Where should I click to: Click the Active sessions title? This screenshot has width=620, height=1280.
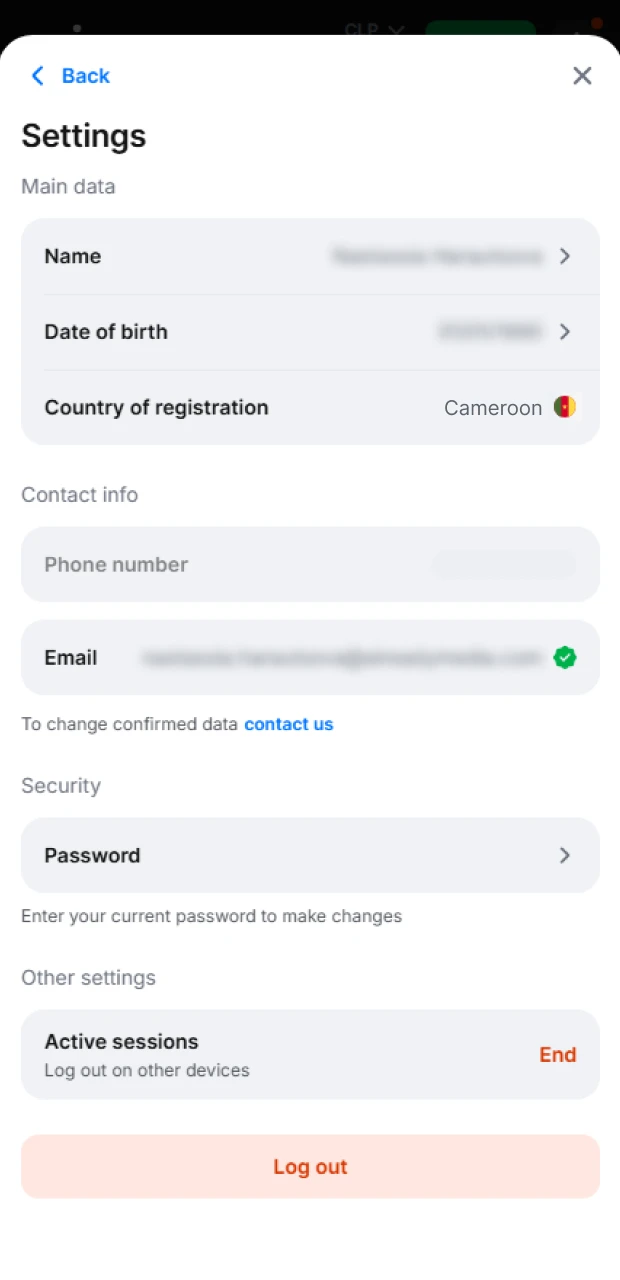tap(121, 1041)
